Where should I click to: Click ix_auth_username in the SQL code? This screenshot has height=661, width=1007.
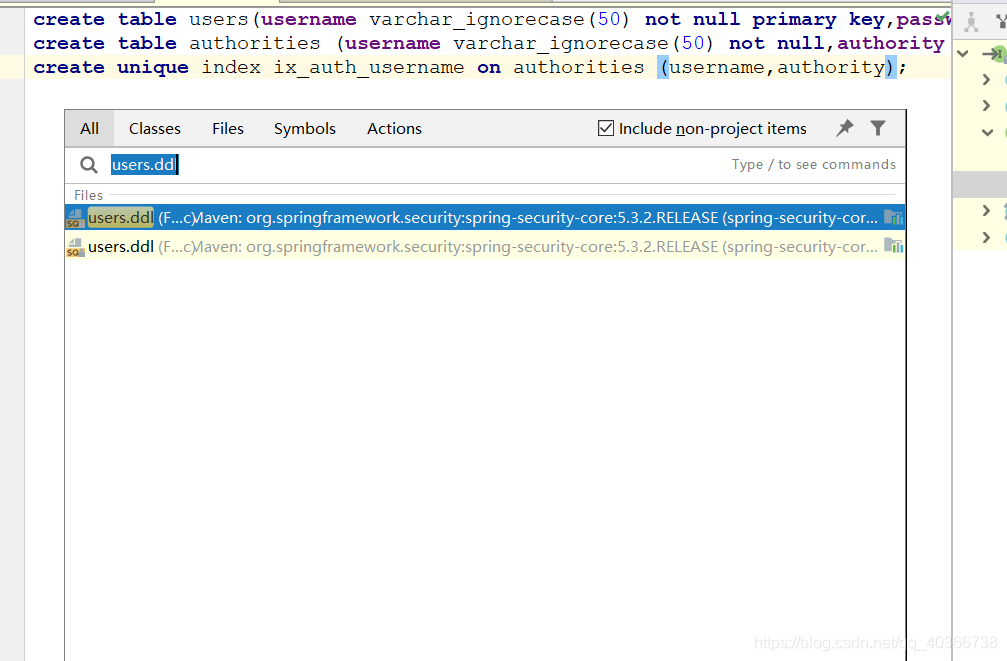click(369, 67)
